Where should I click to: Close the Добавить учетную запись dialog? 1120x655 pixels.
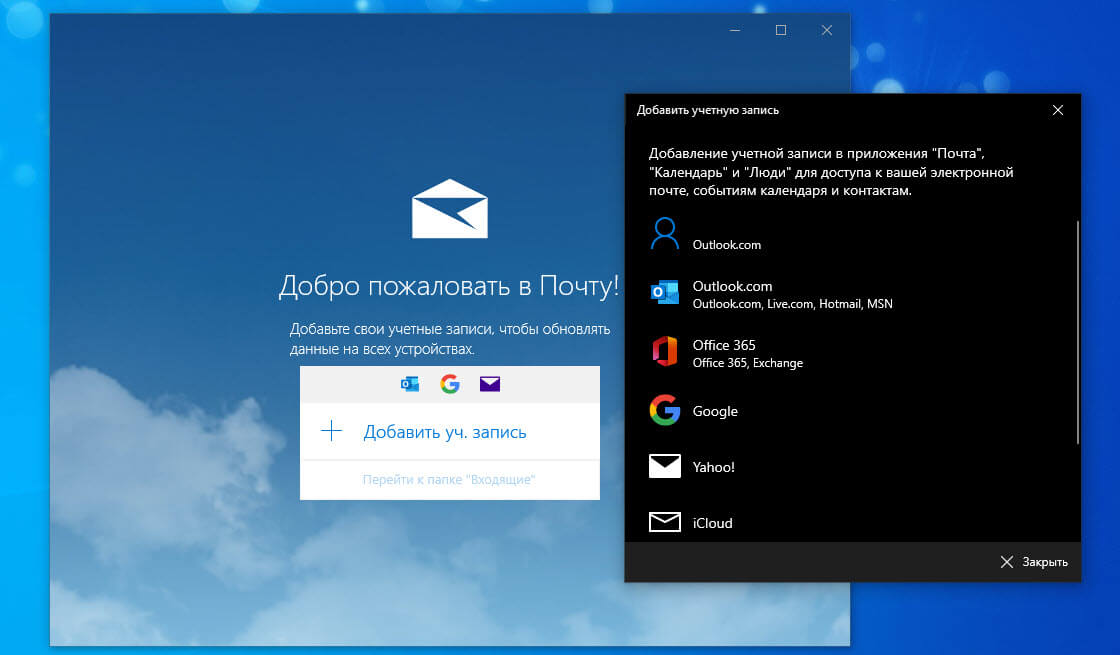(1058, 110)
